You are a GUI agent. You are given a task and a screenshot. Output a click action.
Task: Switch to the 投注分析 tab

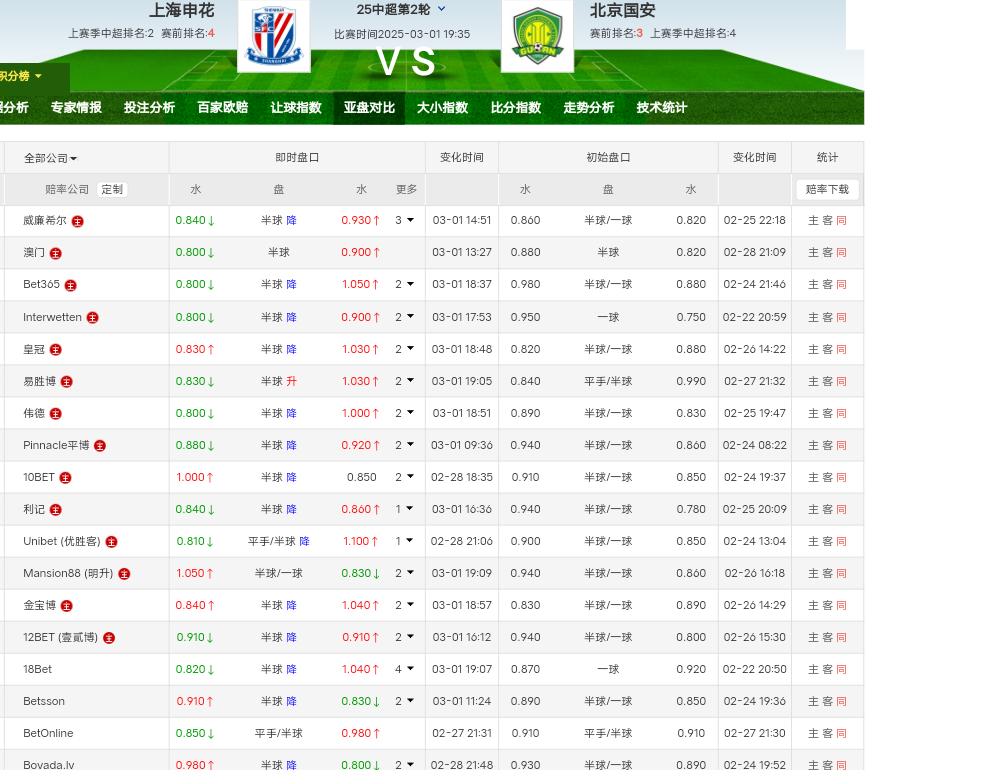tap(149, 108)
